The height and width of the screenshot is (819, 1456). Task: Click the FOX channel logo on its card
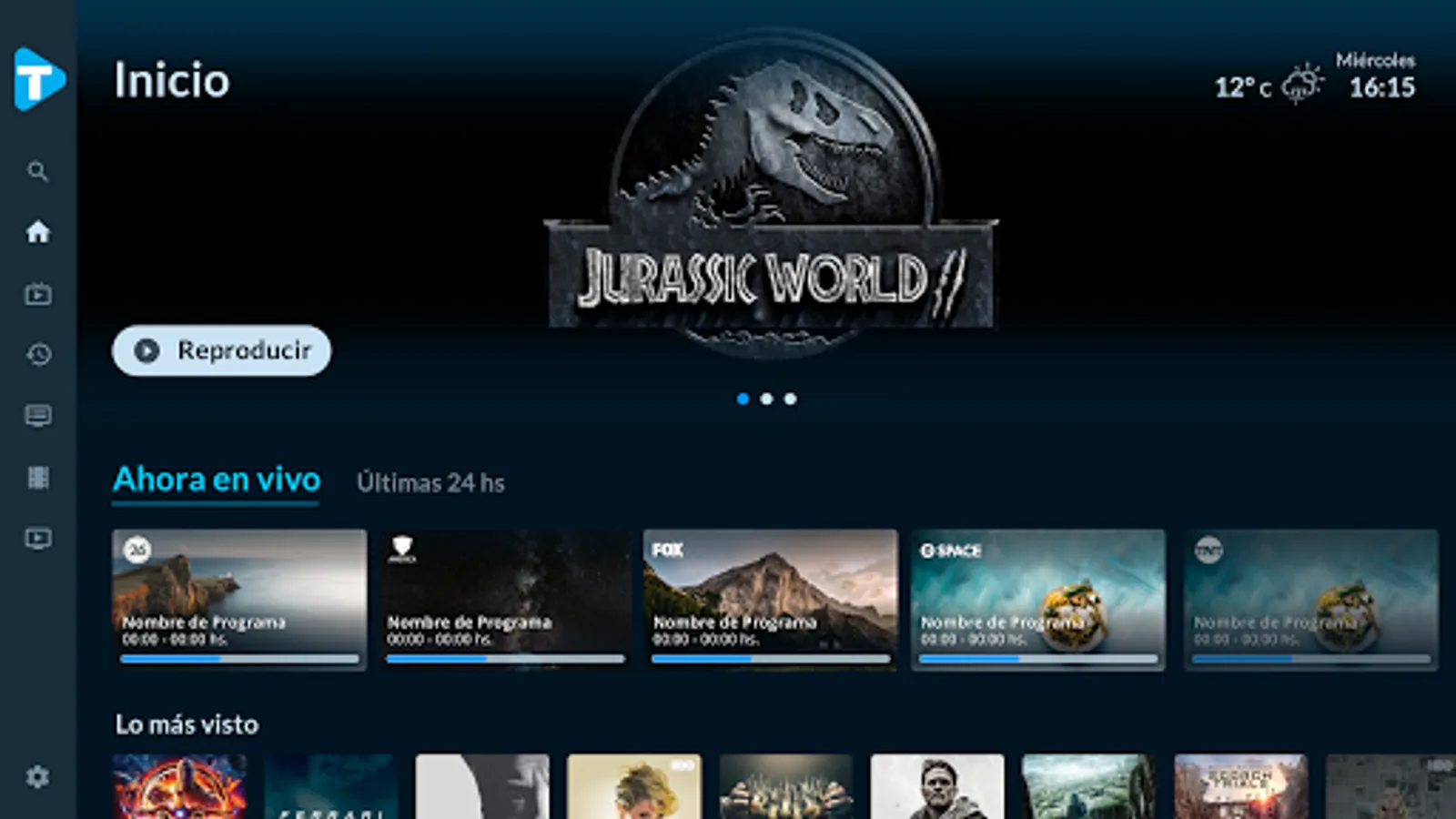(667, 550)
